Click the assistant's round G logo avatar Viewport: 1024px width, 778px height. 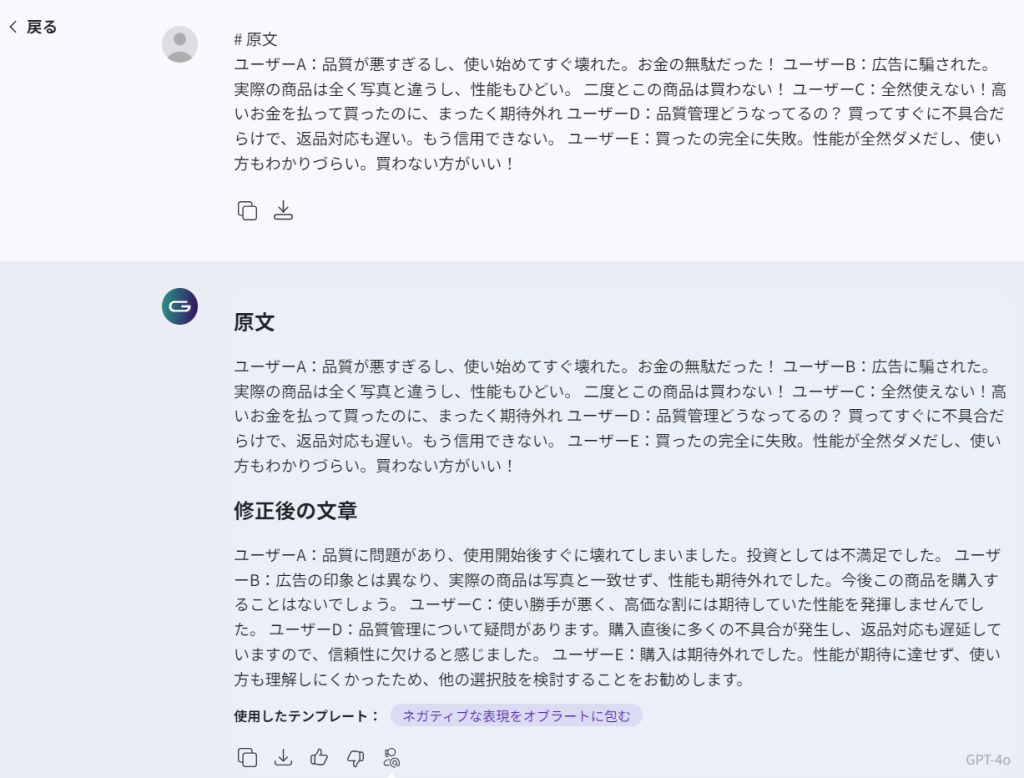(180, 306)
